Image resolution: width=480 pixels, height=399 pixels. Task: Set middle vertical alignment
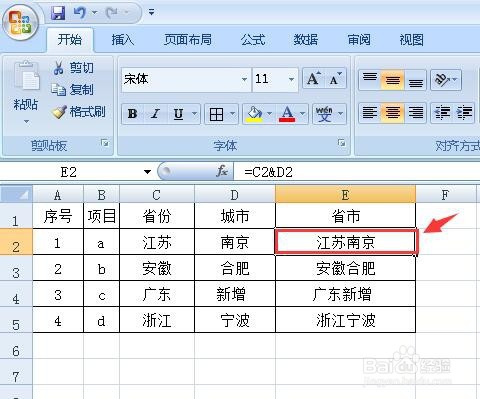coord(393,80)
